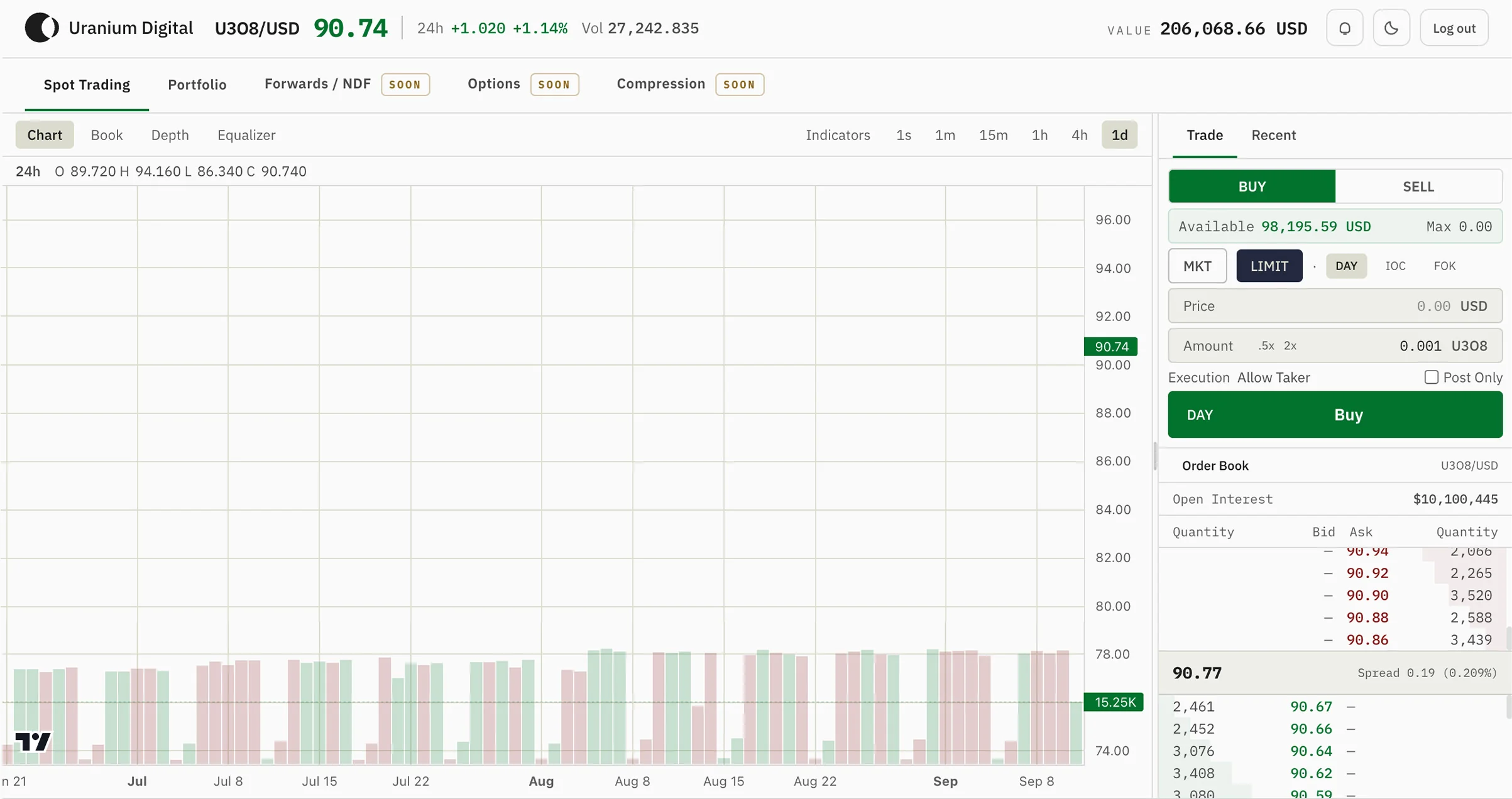Focus the Price input field
Viewport: 1512px width, 799px height.
point(1335,306)
